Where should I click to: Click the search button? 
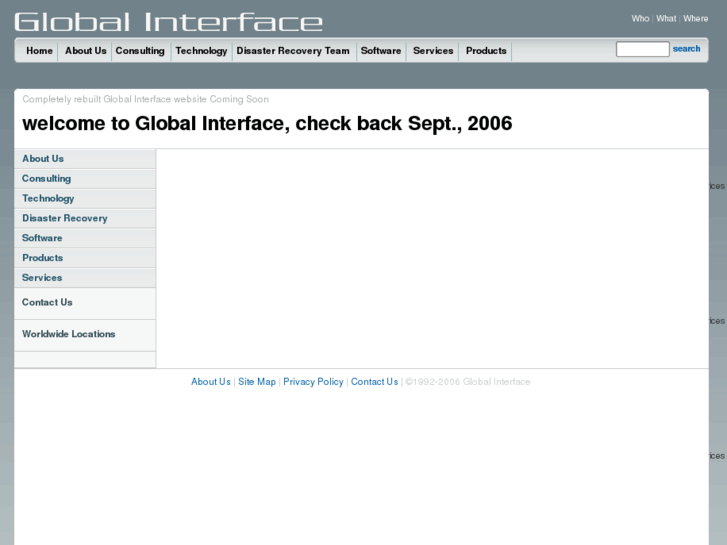[686, 49]
